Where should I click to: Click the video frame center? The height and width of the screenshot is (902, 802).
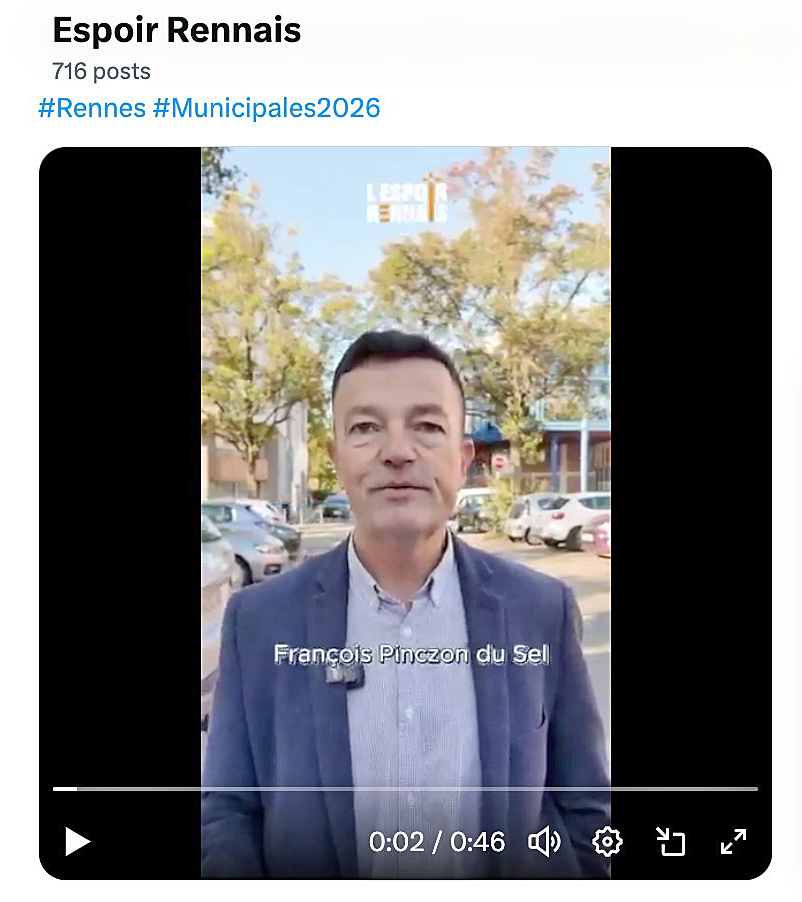tap(406, 513)
